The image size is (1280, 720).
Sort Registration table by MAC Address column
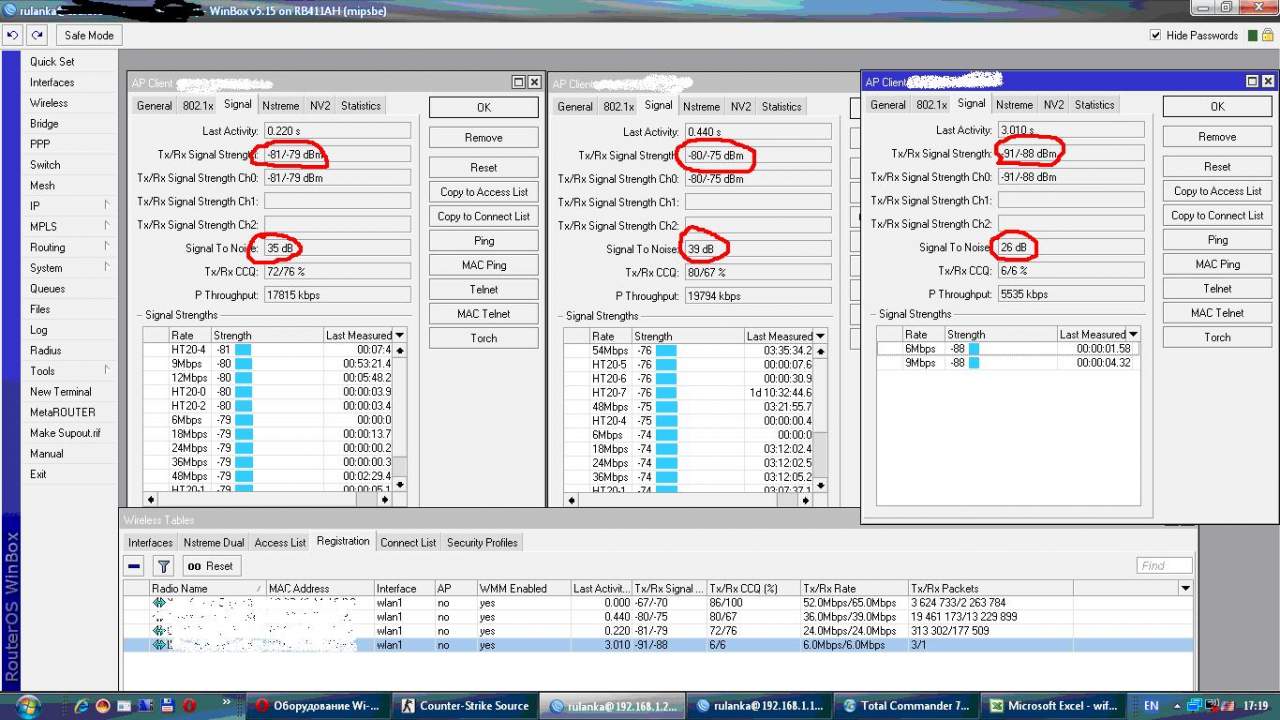pos(319,588)
